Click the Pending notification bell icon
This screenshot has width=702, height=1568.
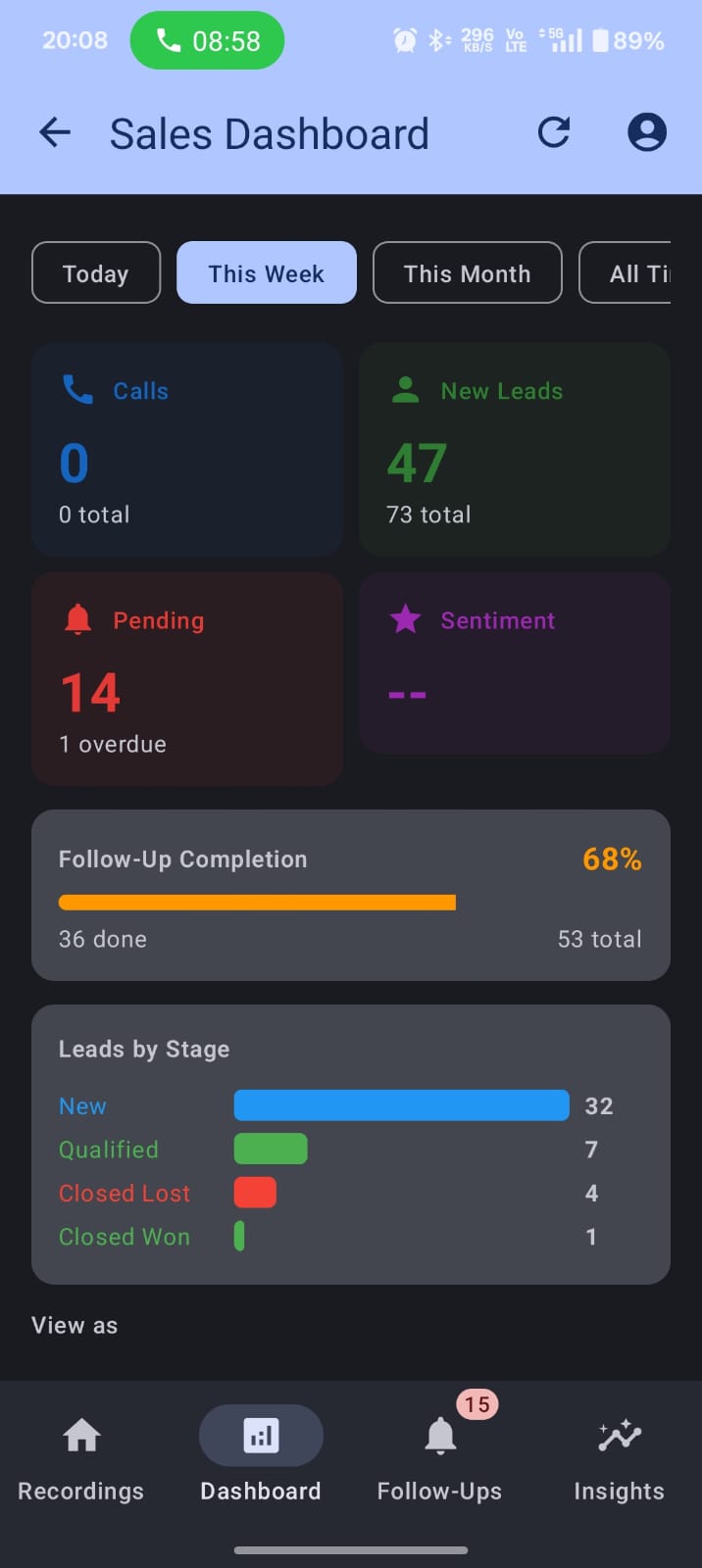pyautogui.click(x=78, y=618)
